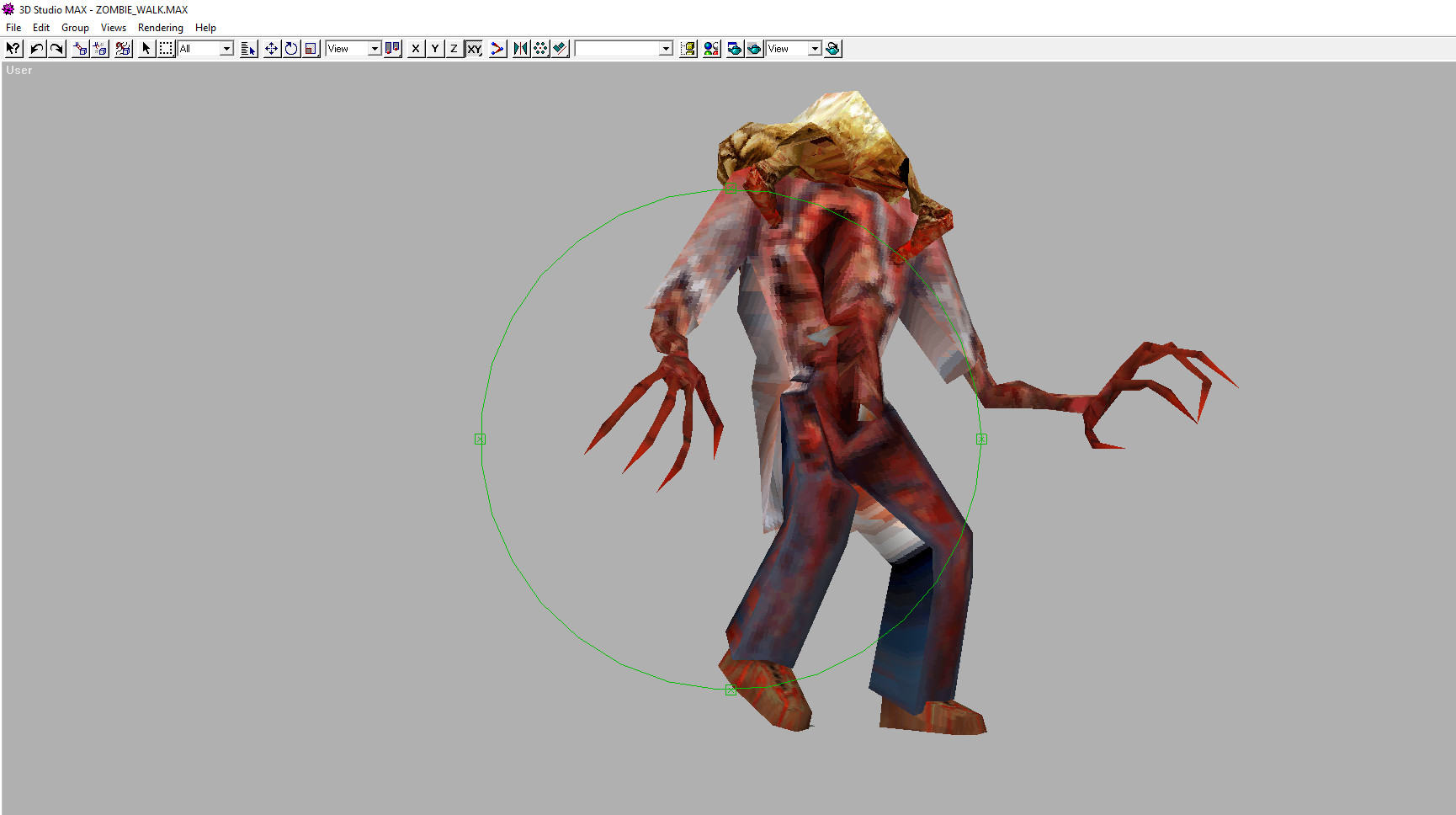The image size is (1456, 815).
Task: Open the Views menu
Action: (x=113, y=27)
